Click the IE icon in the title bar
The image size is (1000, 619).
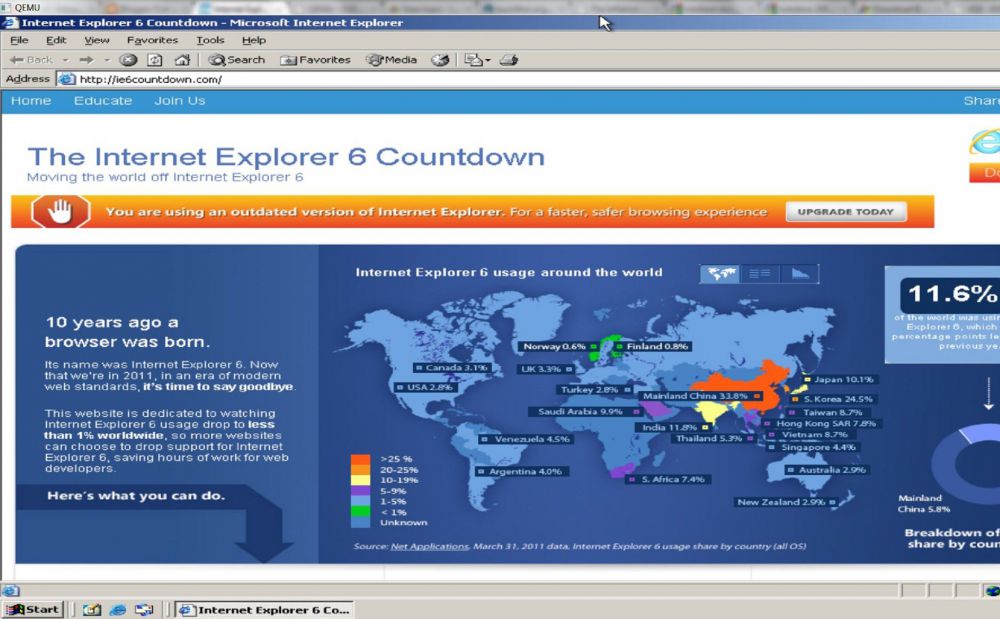tap(10, 23)
